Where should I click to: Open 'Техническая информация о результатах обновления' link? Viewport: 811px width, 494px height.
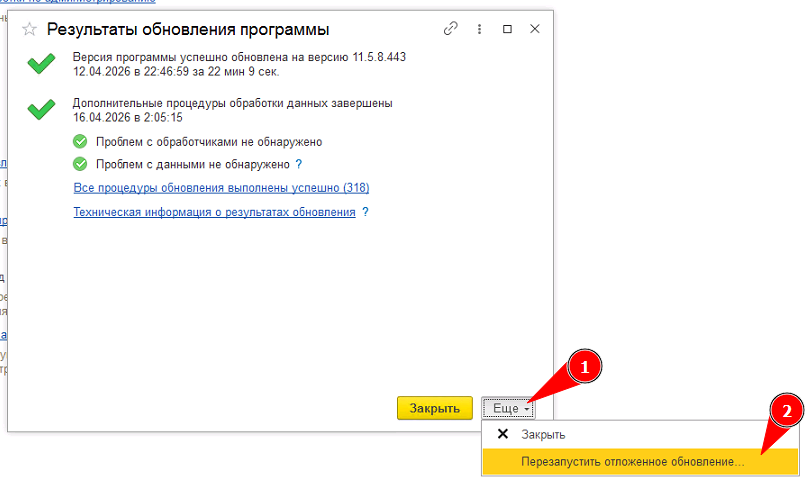click(x=214, y=212)
